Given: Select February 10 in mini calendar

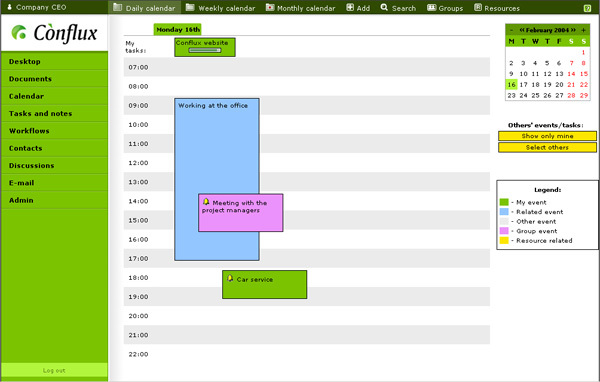Looking at the screenshot, I should pos(523,74).
